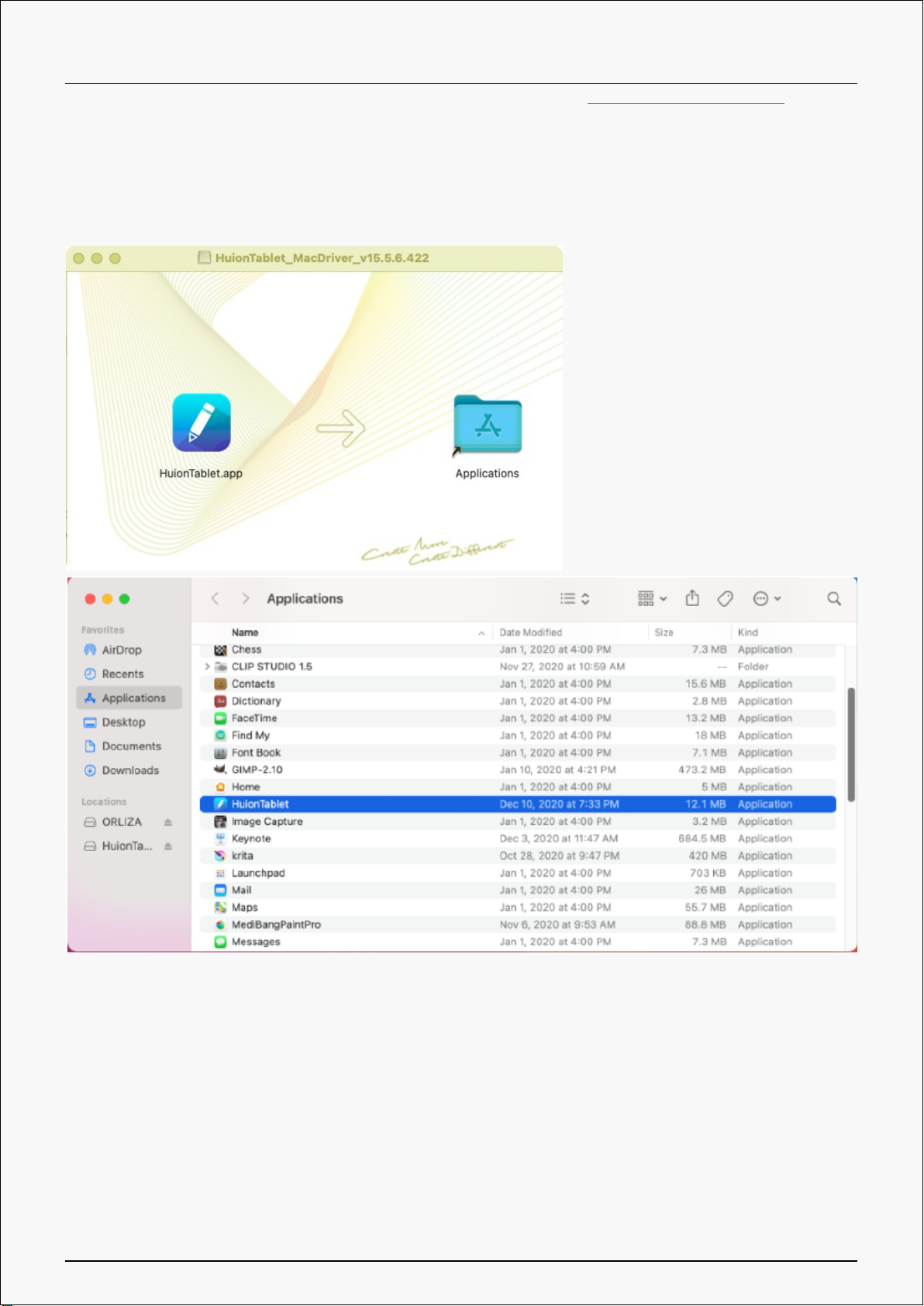Screen dimensions: 924x1306
Task: Click the Finder forward navigation arrow
Action: point(246,598)
